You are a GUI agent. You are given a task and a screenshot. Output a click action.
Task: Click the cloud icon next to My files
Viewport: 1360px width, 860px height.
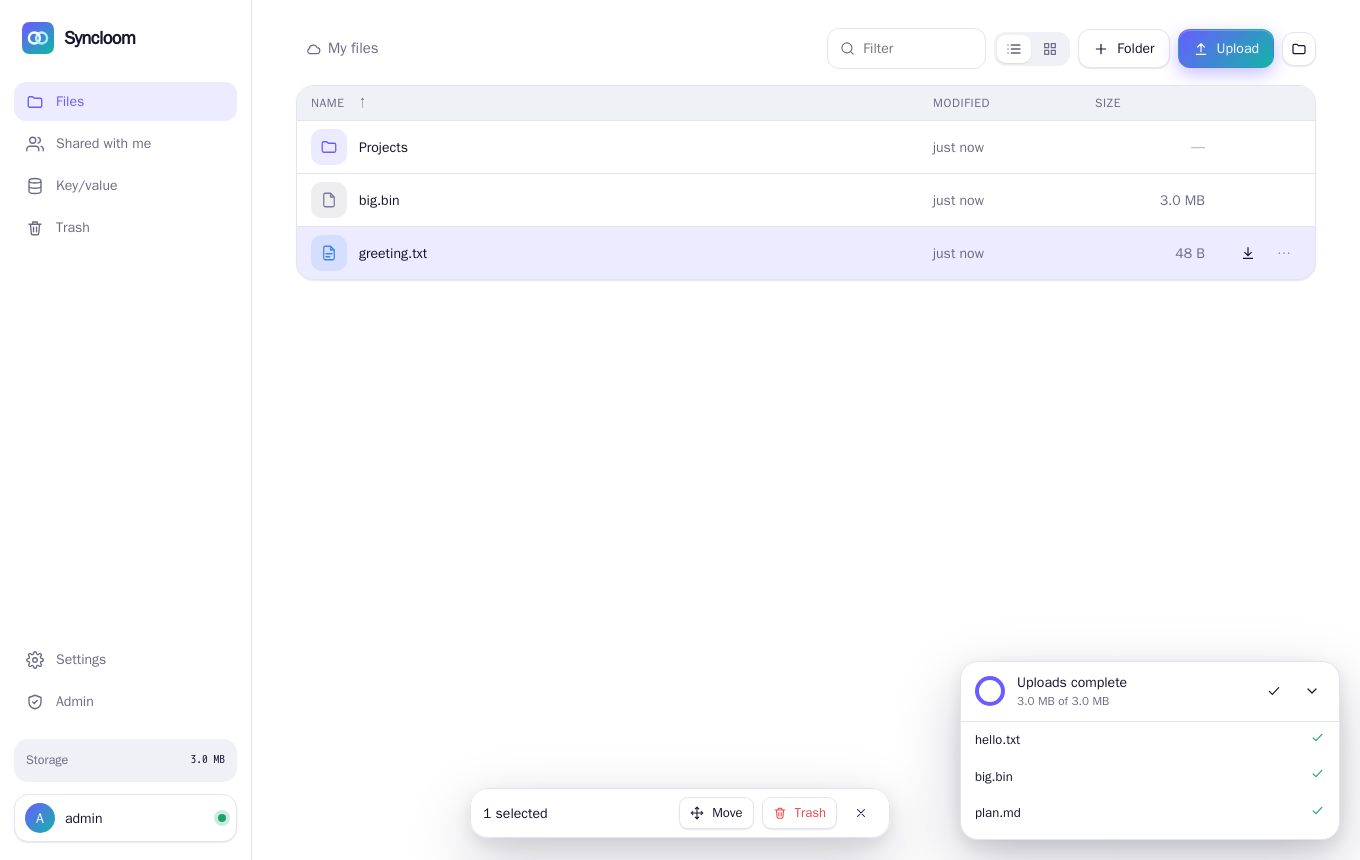point(314,49)
